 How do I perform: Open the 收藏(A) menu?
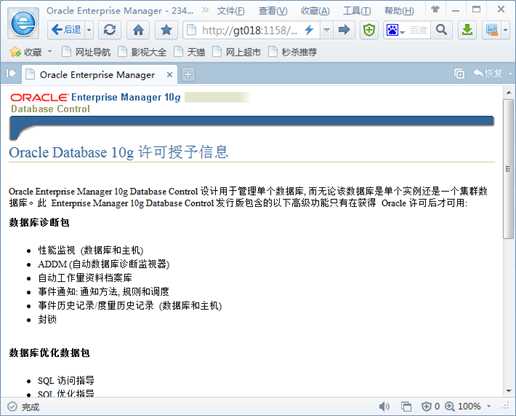click(x=315, y=11)
